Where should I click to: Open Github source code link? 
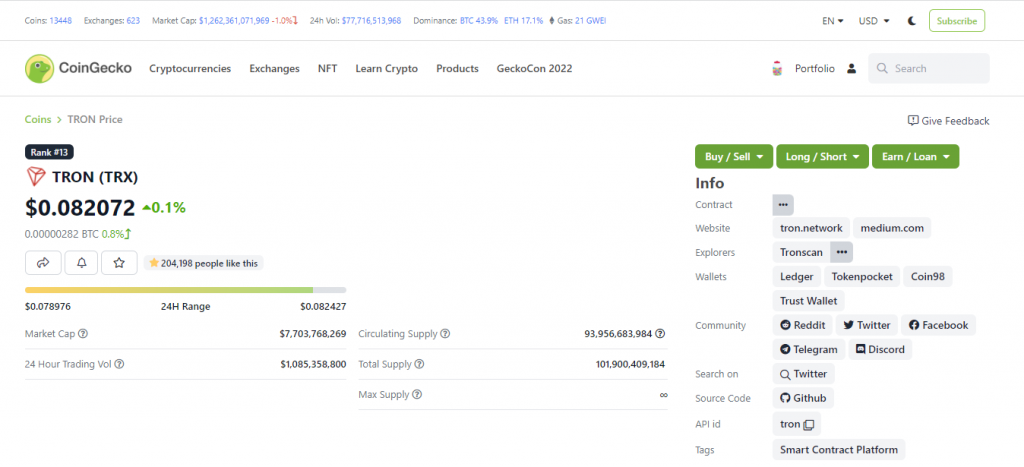(803, 398)
